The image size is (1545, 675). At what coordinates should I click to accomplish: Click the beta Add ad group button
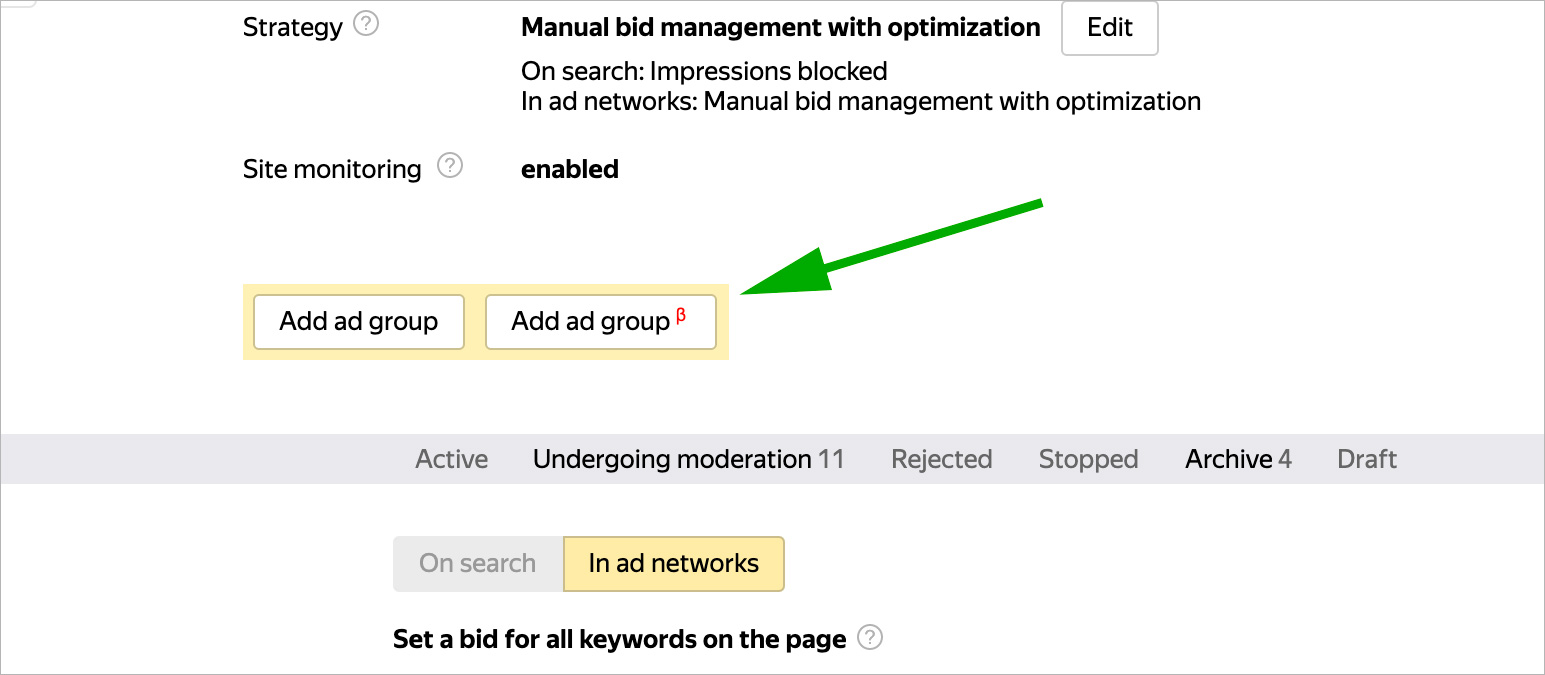pyautogui.click(x=600, y=322)
